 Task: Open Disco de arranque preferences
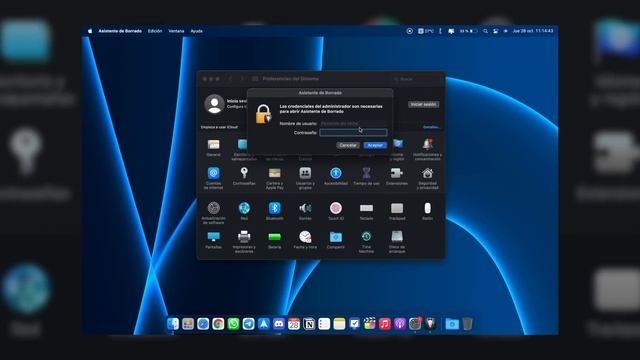(x=397, y=241)
